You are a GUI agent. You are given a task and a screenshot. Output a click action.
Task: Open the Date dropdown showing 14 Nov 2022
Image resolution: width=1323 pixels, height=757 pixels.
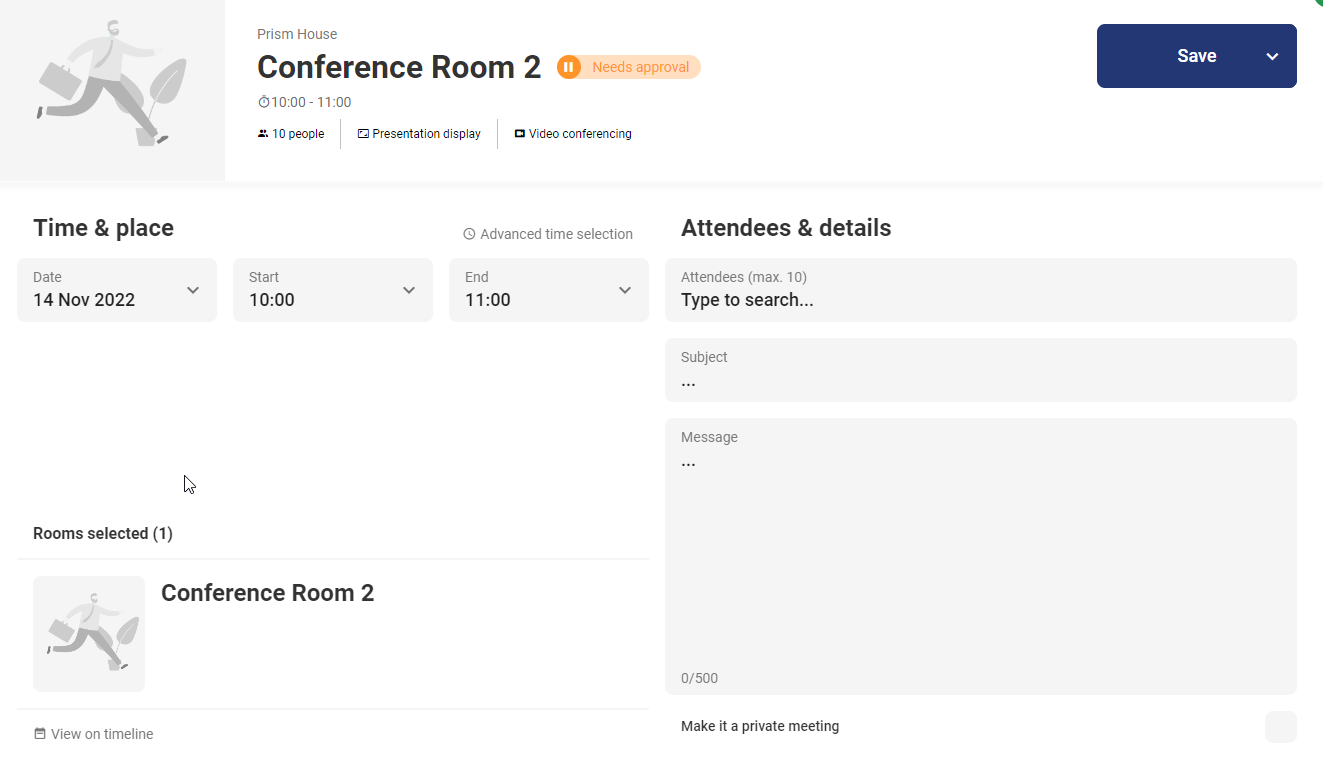[117, 290]
